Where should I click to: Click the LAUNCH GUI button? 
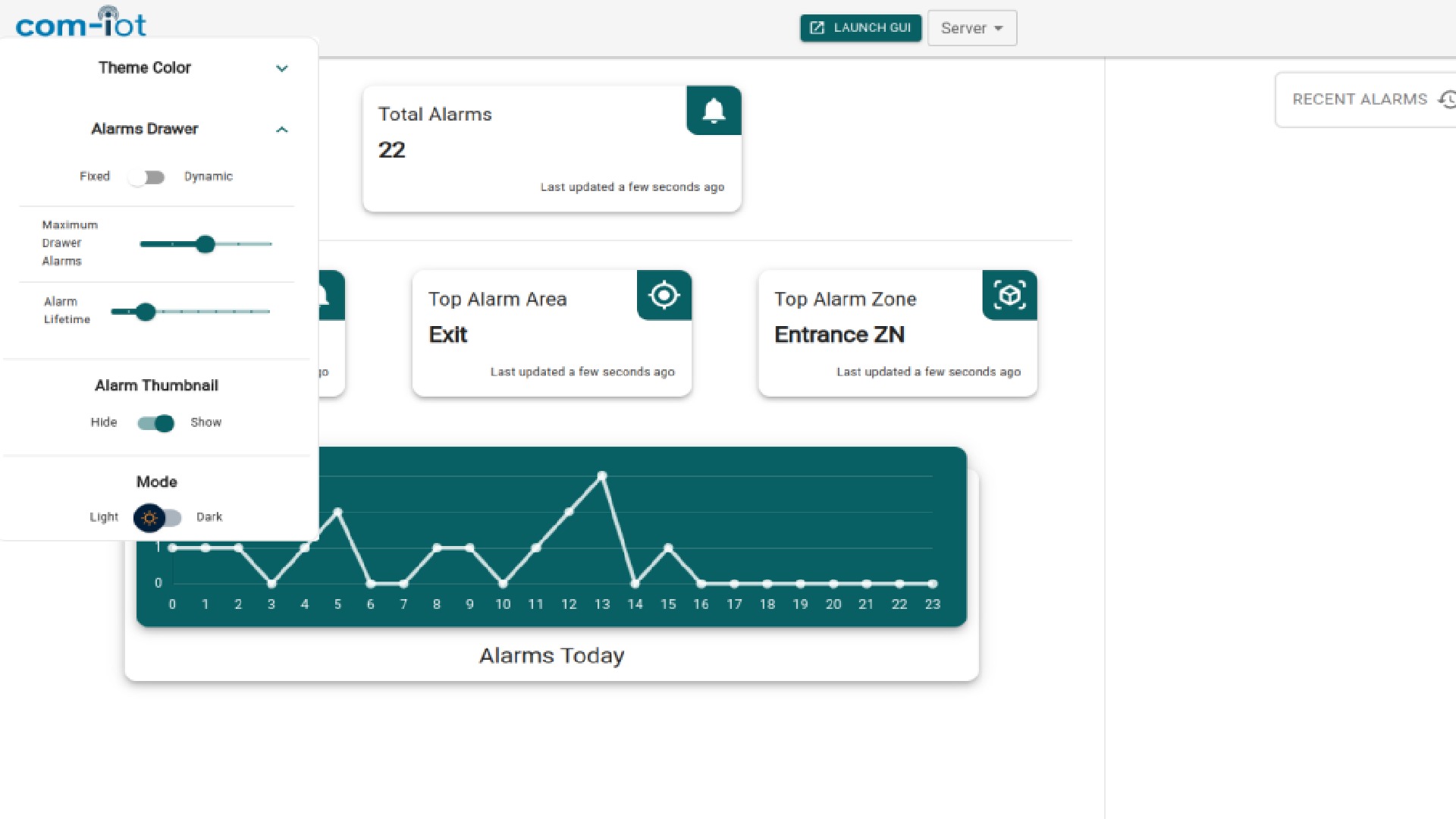point(861,28)
